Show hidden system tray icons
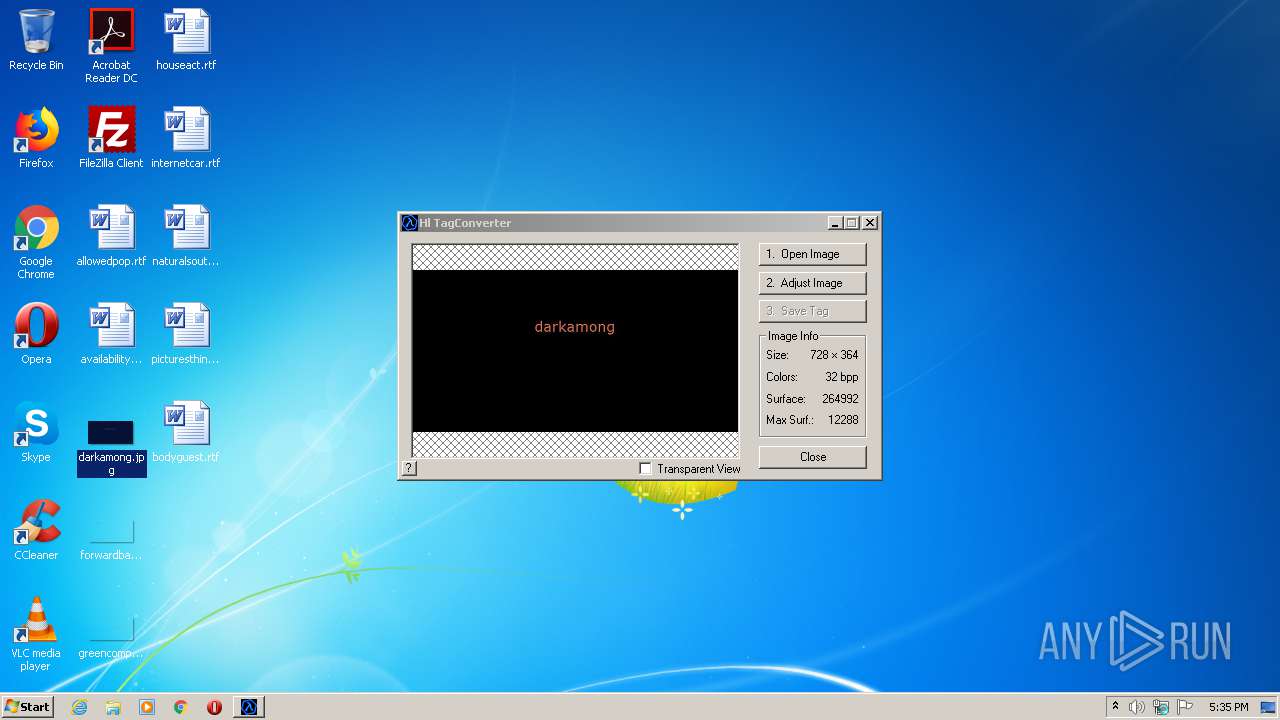The image size is (1280, 720). [x=1115, y=707]
